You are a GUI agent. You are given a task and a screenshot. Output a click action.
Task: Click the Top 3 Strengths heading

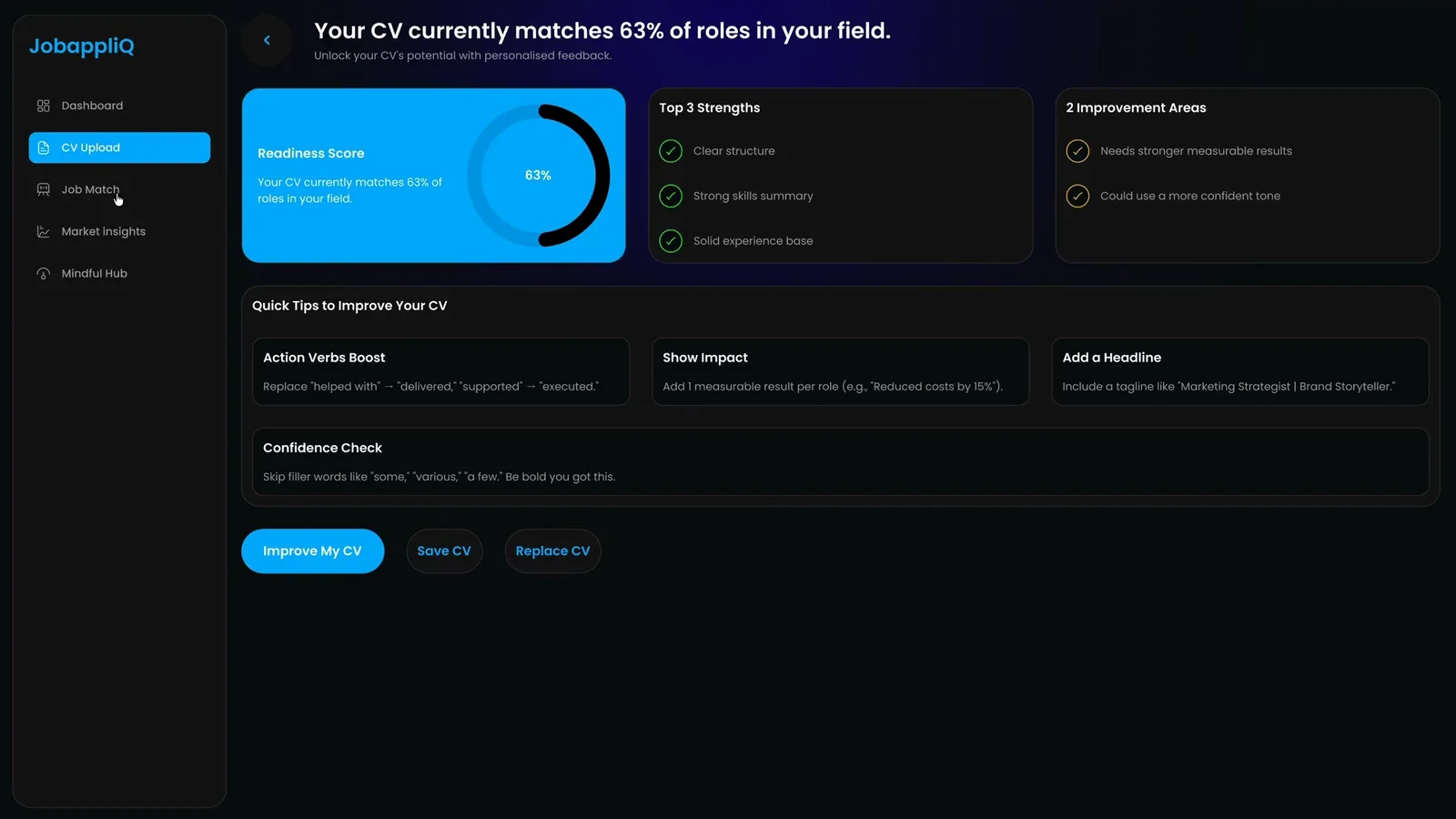(710, 107)
